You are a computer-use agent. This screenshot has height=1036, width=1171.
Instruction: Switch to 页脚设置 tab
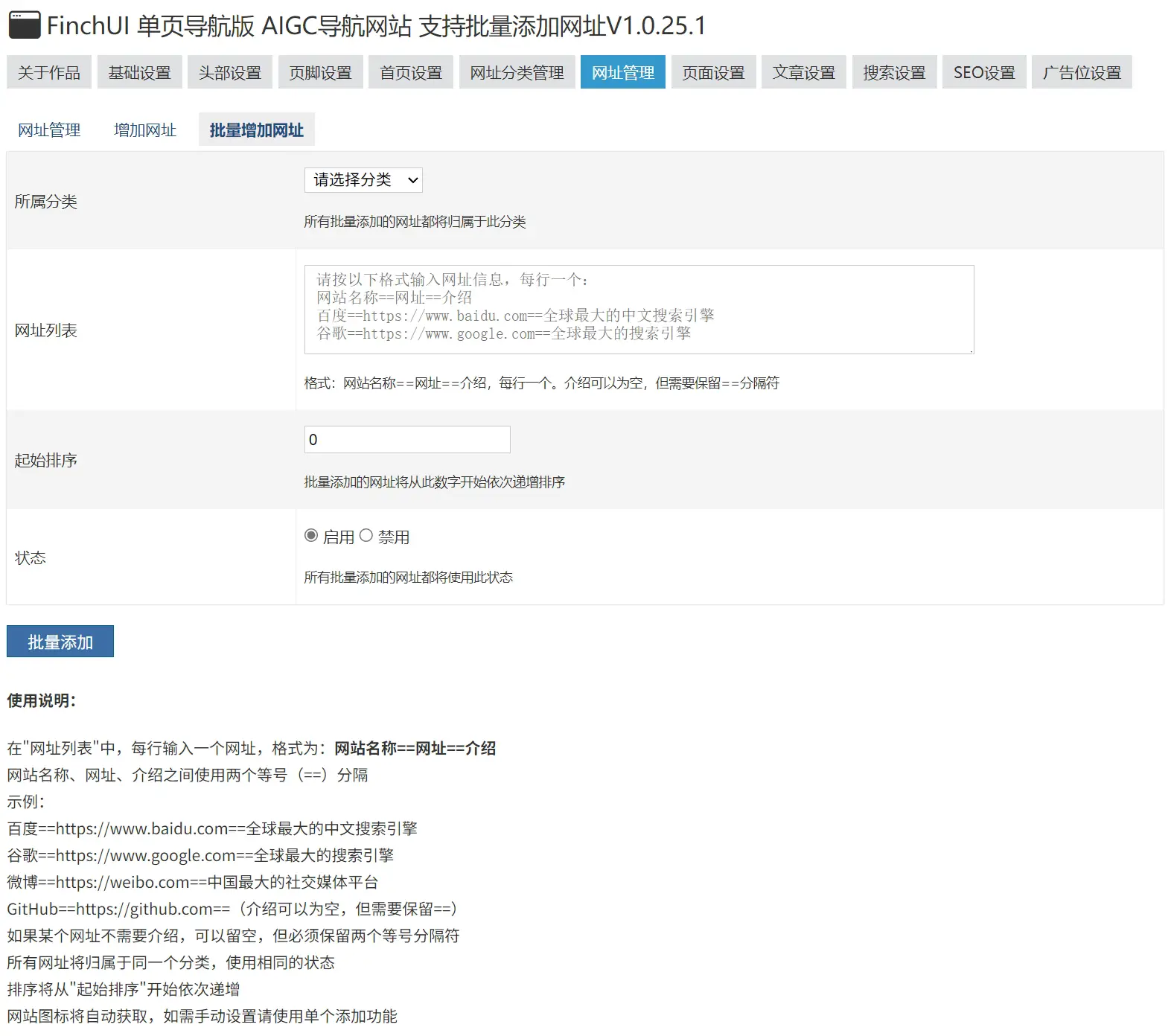320,72
